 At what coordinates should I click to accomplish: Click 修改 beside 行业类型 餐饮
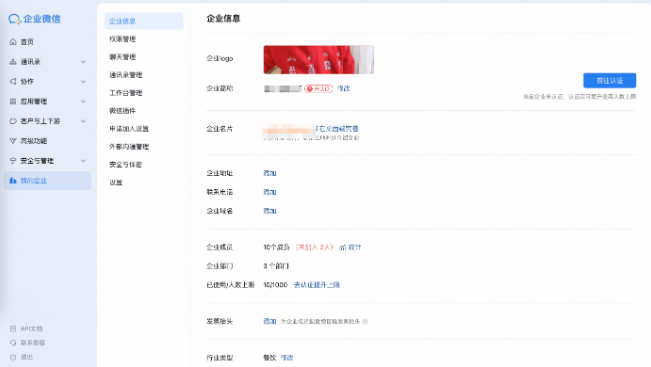(x=287, y=357)
